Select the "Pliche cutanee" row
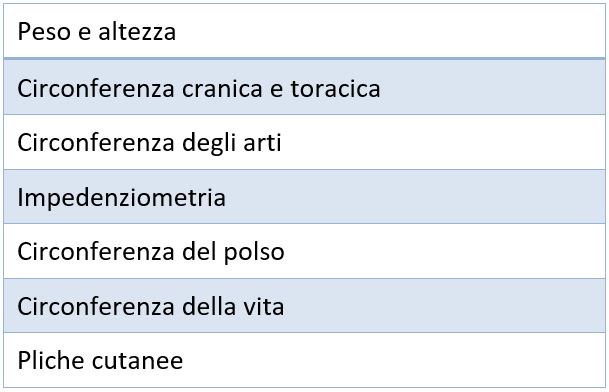The image size is (609, 392). tap(304, 360)
